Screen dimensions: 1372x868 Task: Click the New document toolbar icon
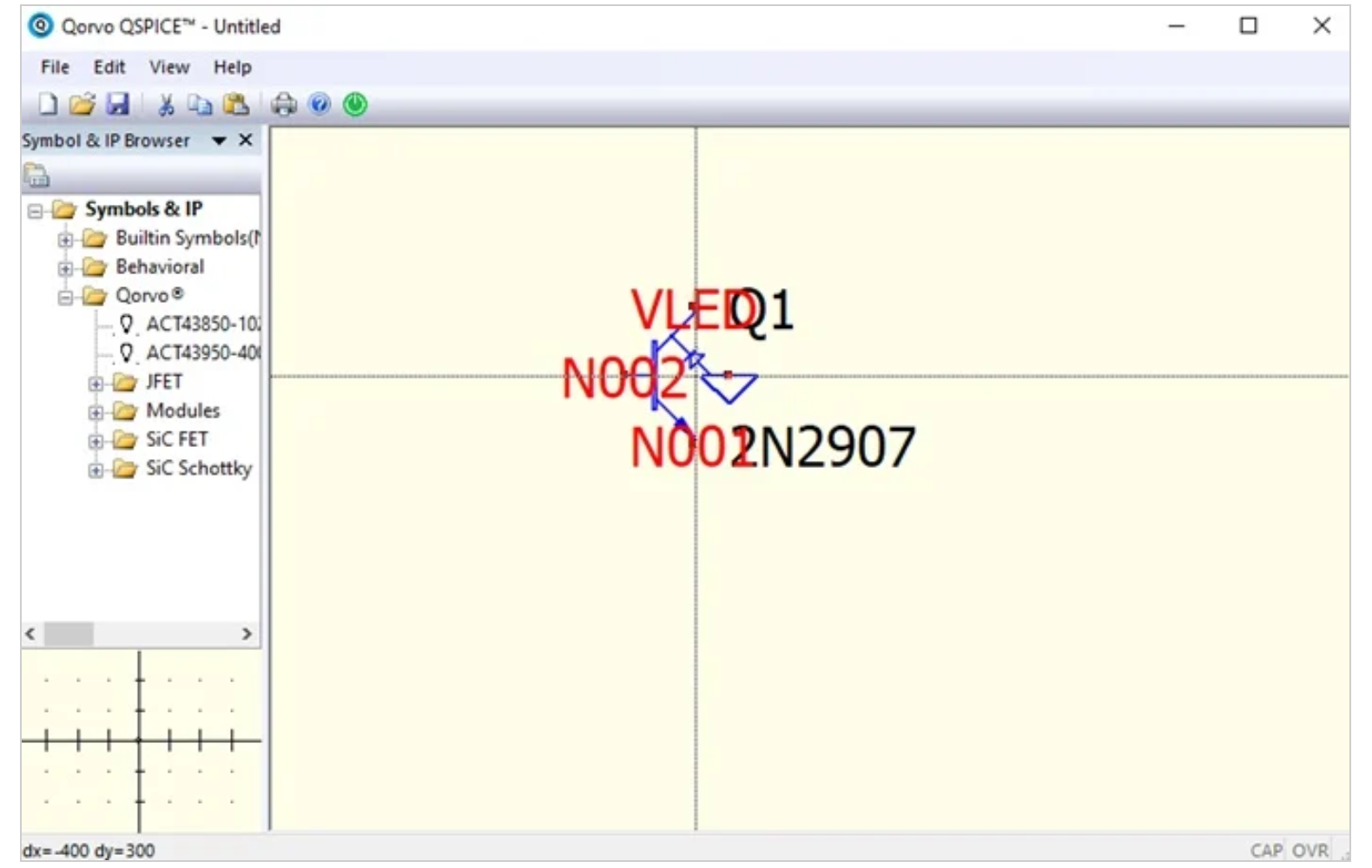(x=48, y=105)
